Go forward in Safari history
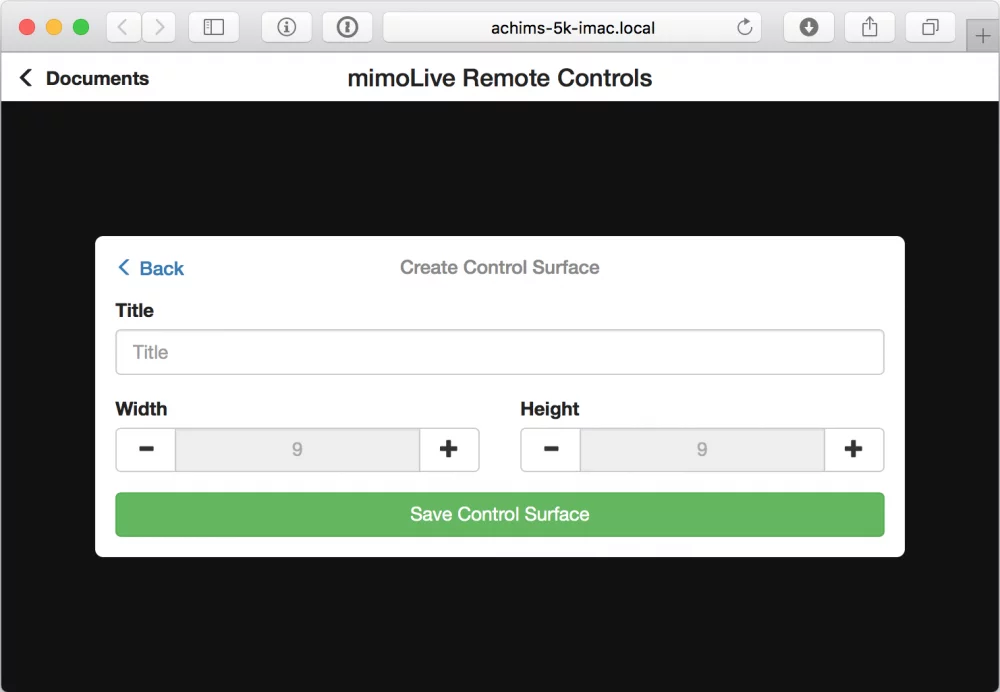The image size is (1000, 692). (x=159, y=27)
